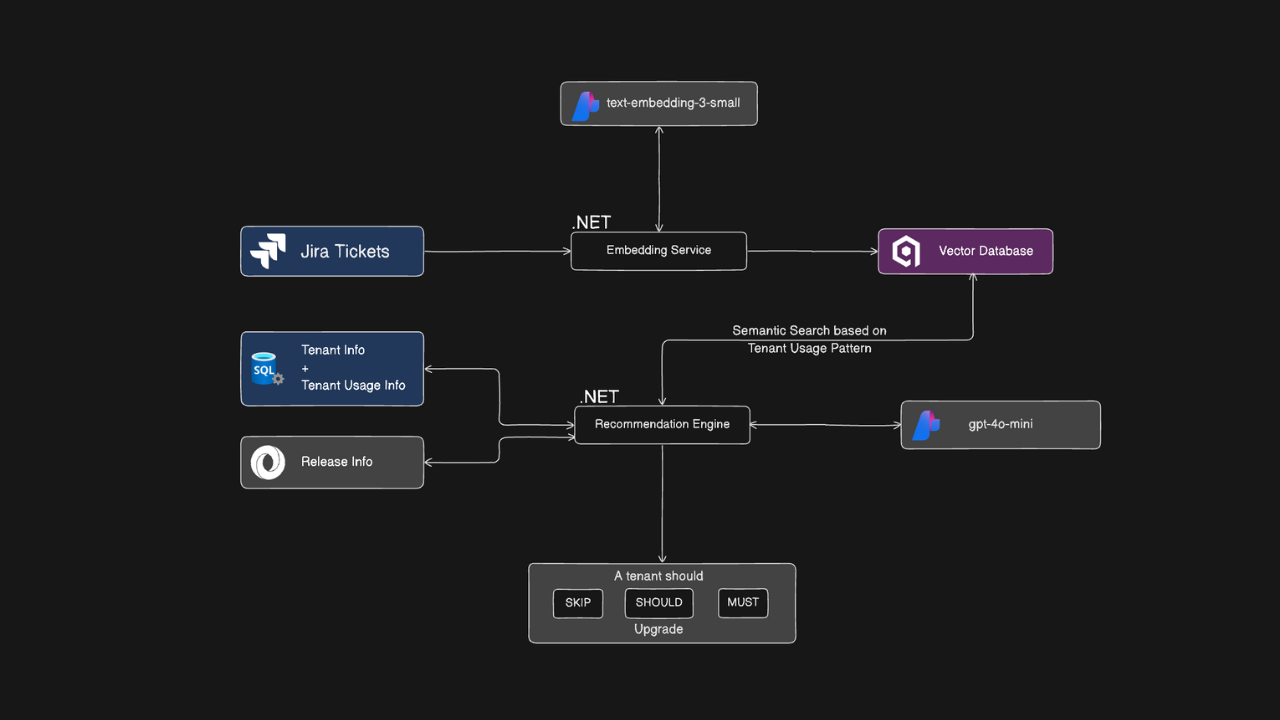Select the SQL database cylinder icon
1280x720 pixels.
coord(264,368)
